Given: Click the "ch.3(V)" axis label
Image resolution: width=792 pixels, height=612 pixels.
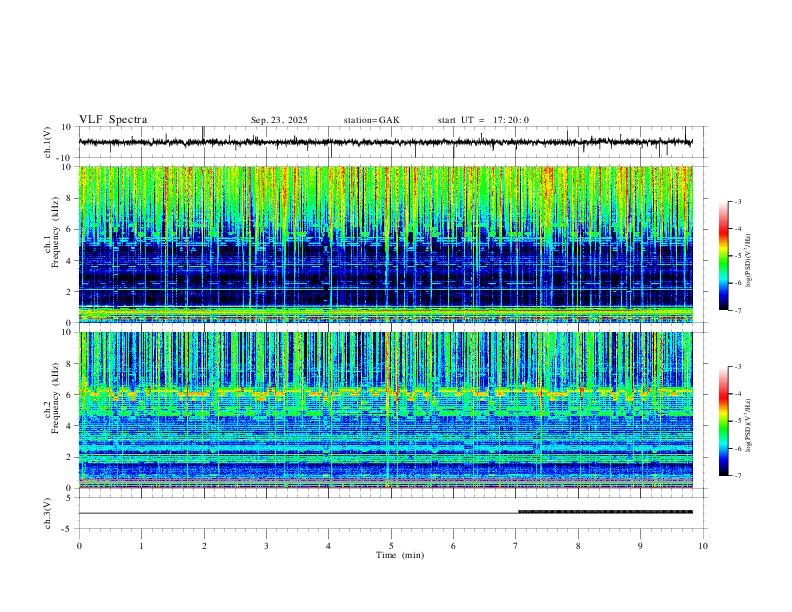Looking at the screenshot, I should click(48, 513).
